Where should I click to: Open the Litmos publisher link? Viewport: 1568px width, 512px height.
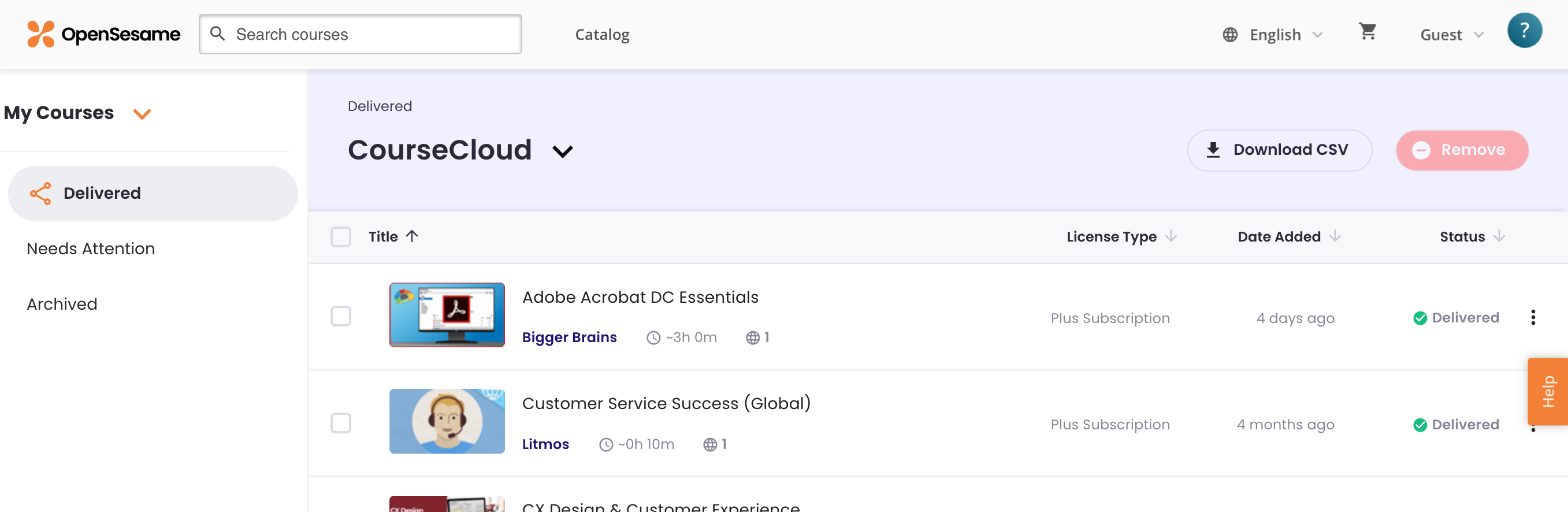[x=545, y=444]
